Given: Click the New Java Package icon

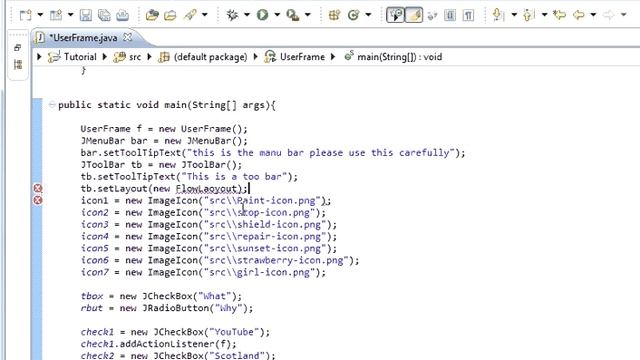Looking at the screenshot, I should coord(334,15).
